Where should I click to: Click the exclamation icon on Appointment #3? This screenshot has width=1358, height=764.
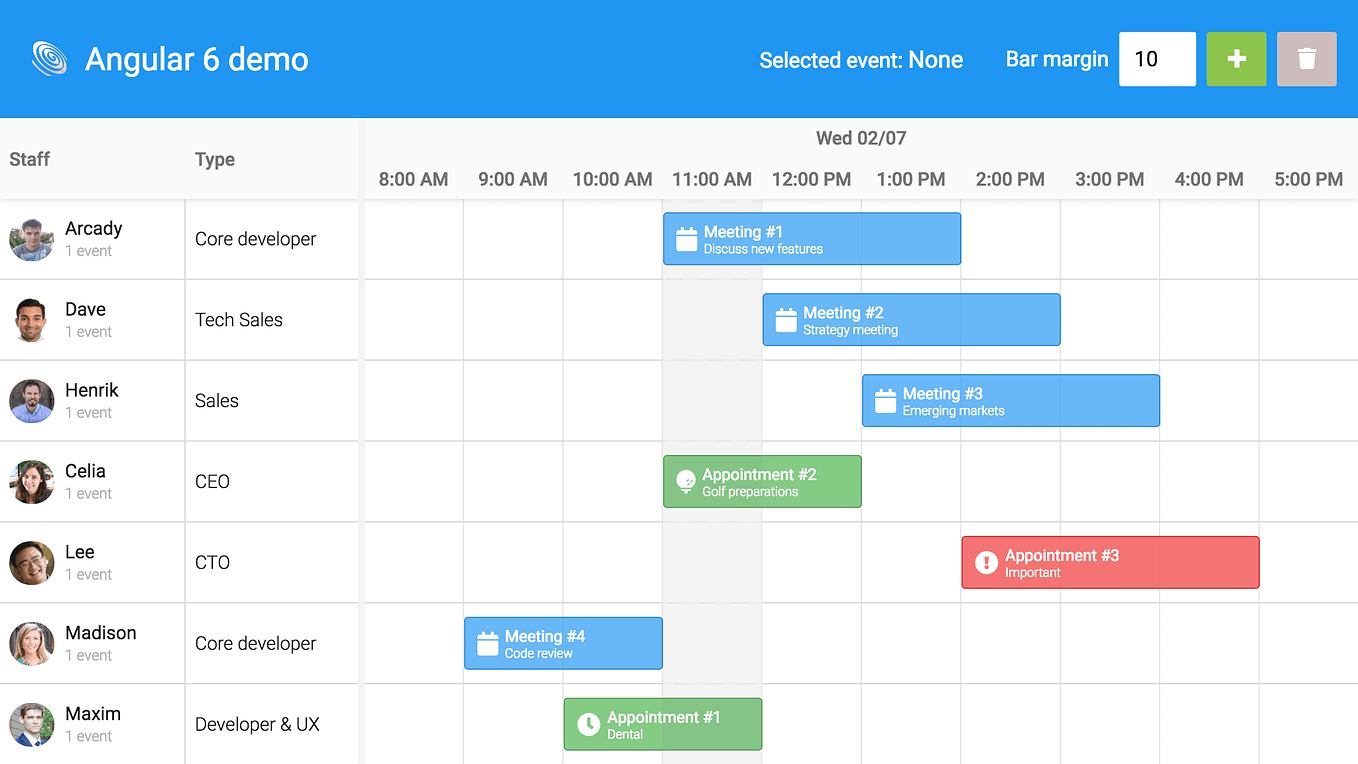coord(986,562)
